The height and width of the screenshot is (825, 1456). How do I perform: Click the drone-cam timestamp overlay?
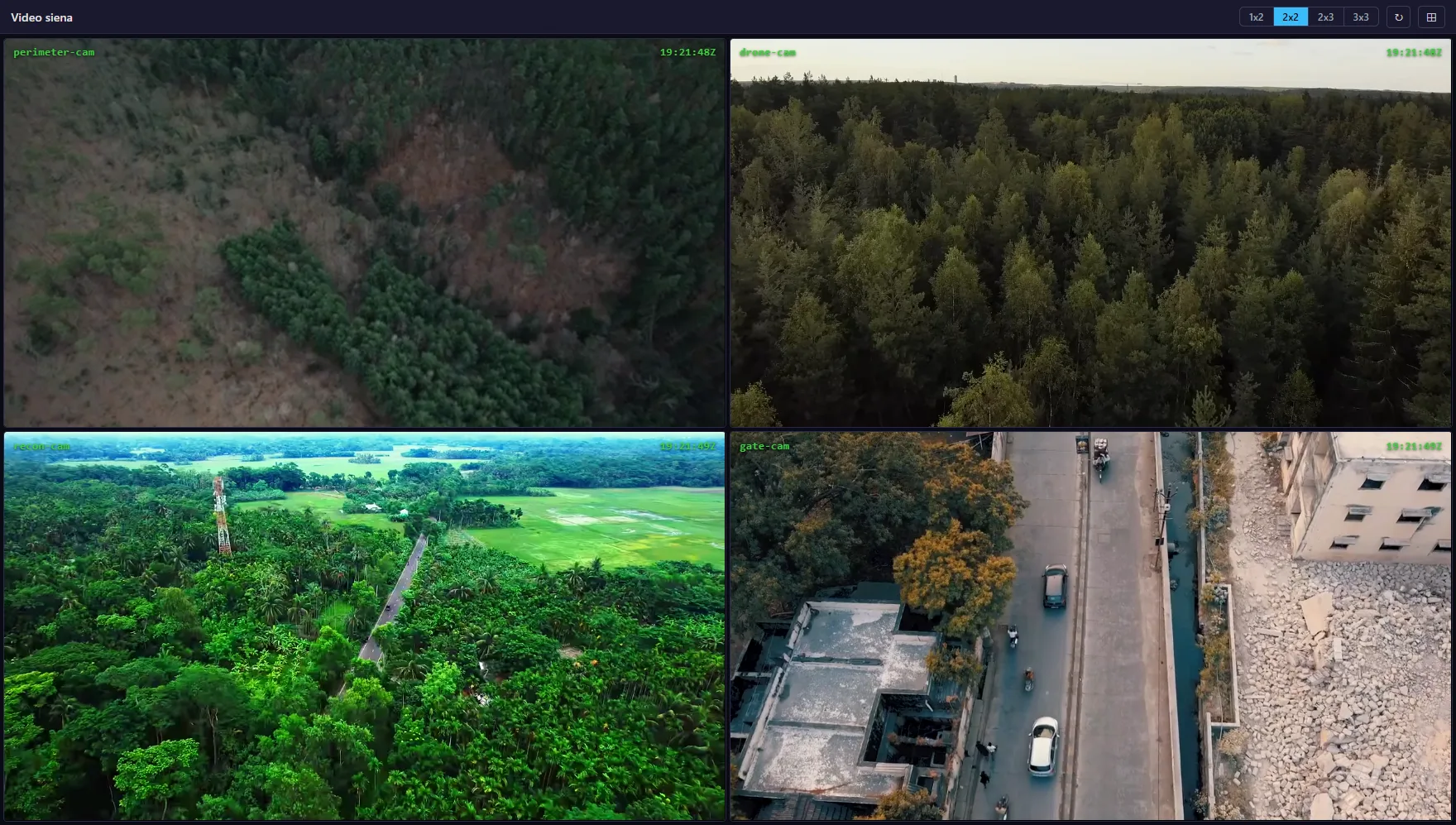(x=1414, y=52)
